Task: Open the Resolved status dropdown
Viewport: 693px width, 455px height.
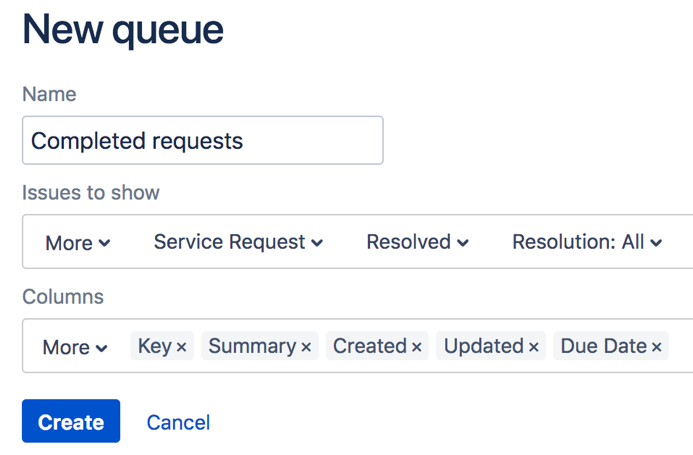Action: (x=417, y=242)
